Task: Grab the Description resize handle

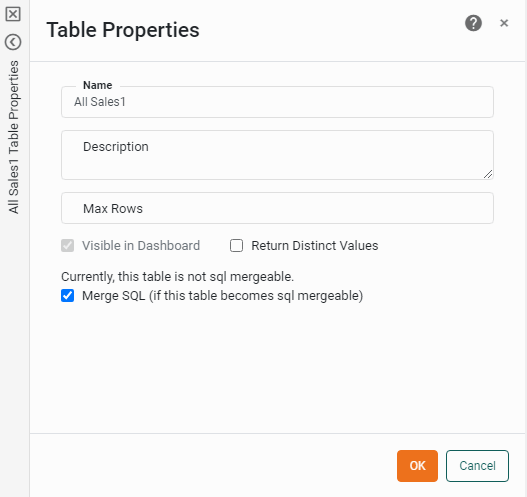Action: point(488,174)
